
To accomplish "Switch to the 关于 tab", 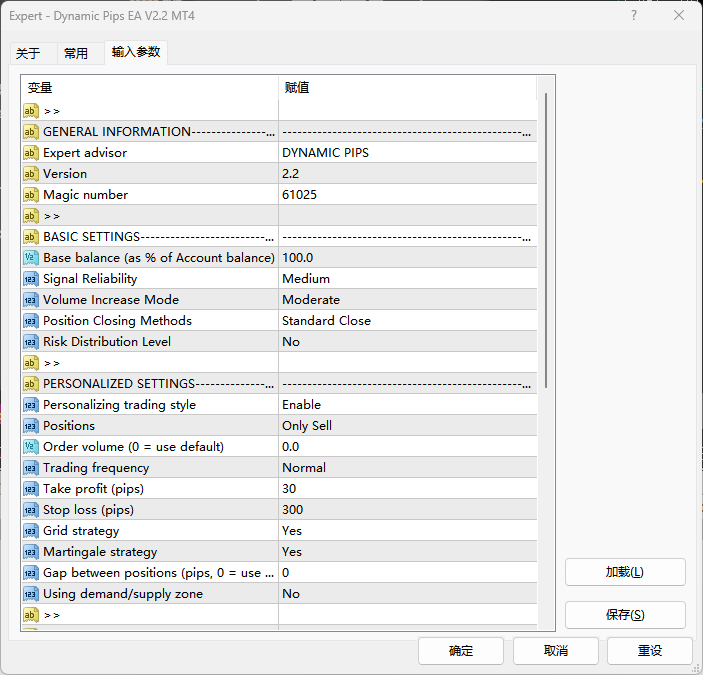I will coord(28,54).
